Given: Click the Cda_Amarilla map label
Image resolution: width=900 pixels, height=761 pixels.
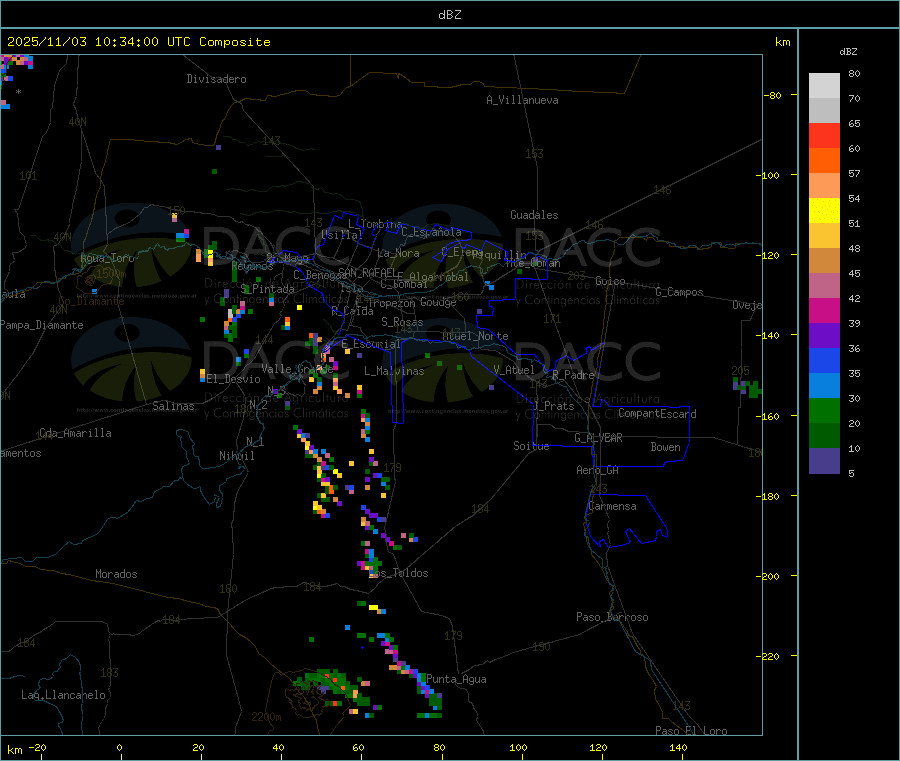Looking at the screenshot, I should pos(75,433).
